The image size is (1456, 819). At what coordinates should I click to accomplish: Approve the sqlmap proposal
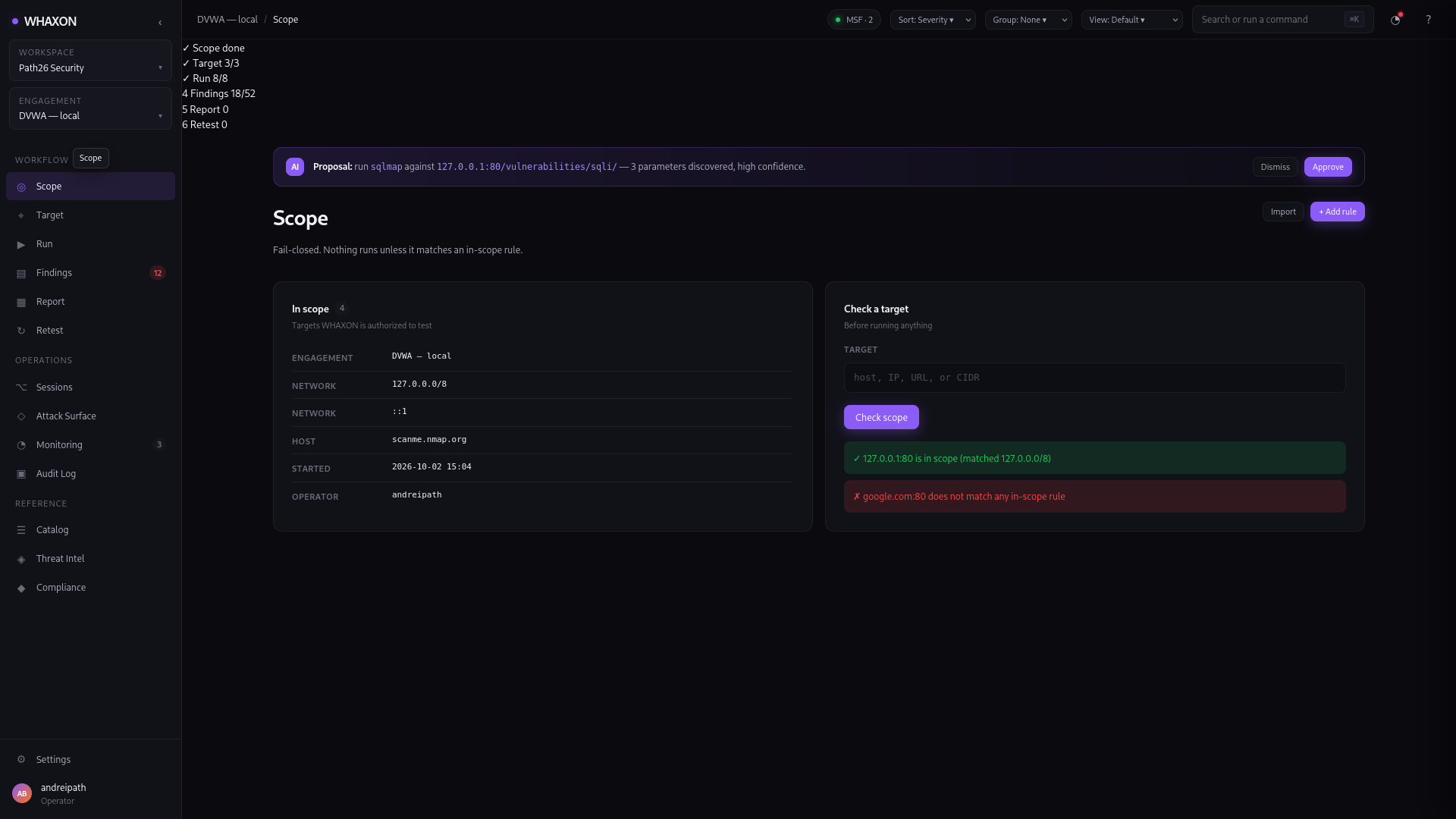coord(1328,167)
